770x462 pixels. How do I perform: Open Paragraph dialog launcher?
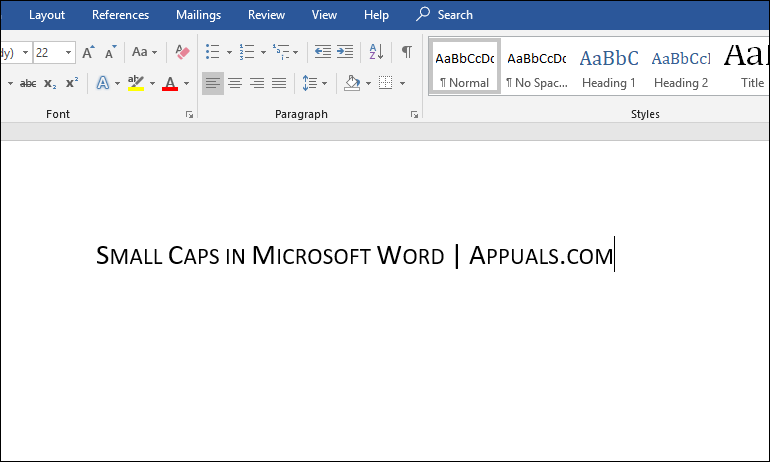click(x=414, y=114)
